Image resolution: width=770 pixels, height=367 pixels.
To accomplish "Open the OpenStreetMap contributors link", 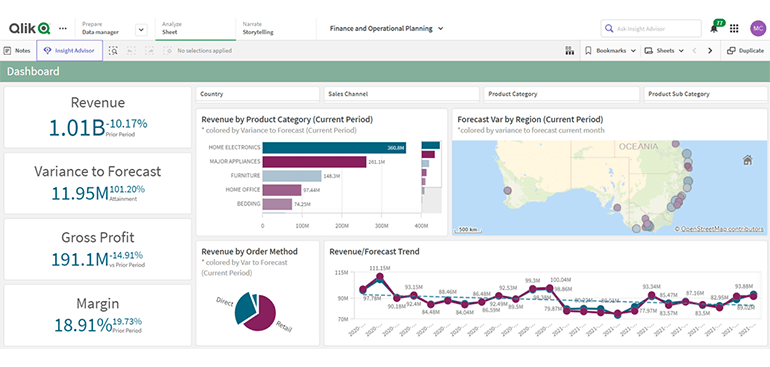I will point(722,229).
